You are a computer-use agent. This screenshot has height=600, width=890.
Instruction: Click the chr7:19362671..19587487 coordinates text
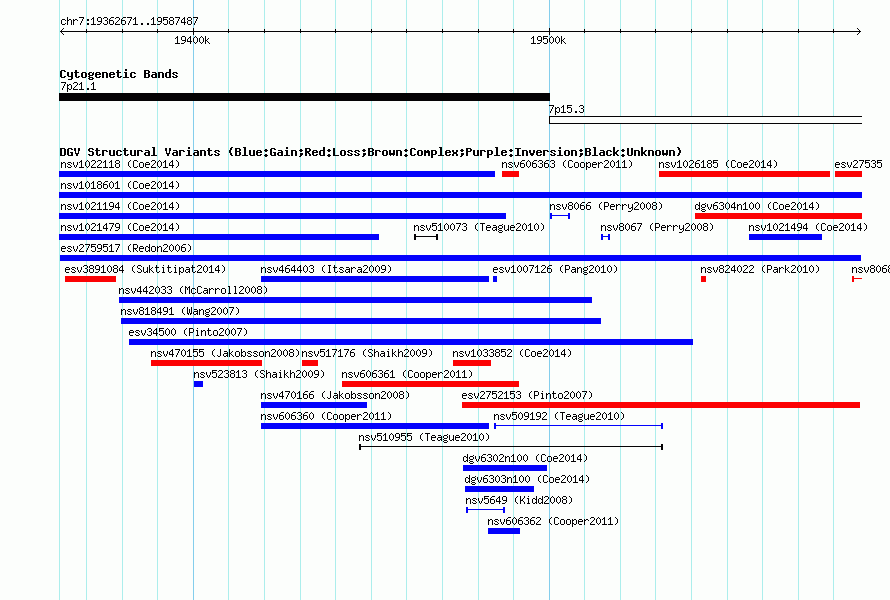(129, 21)
